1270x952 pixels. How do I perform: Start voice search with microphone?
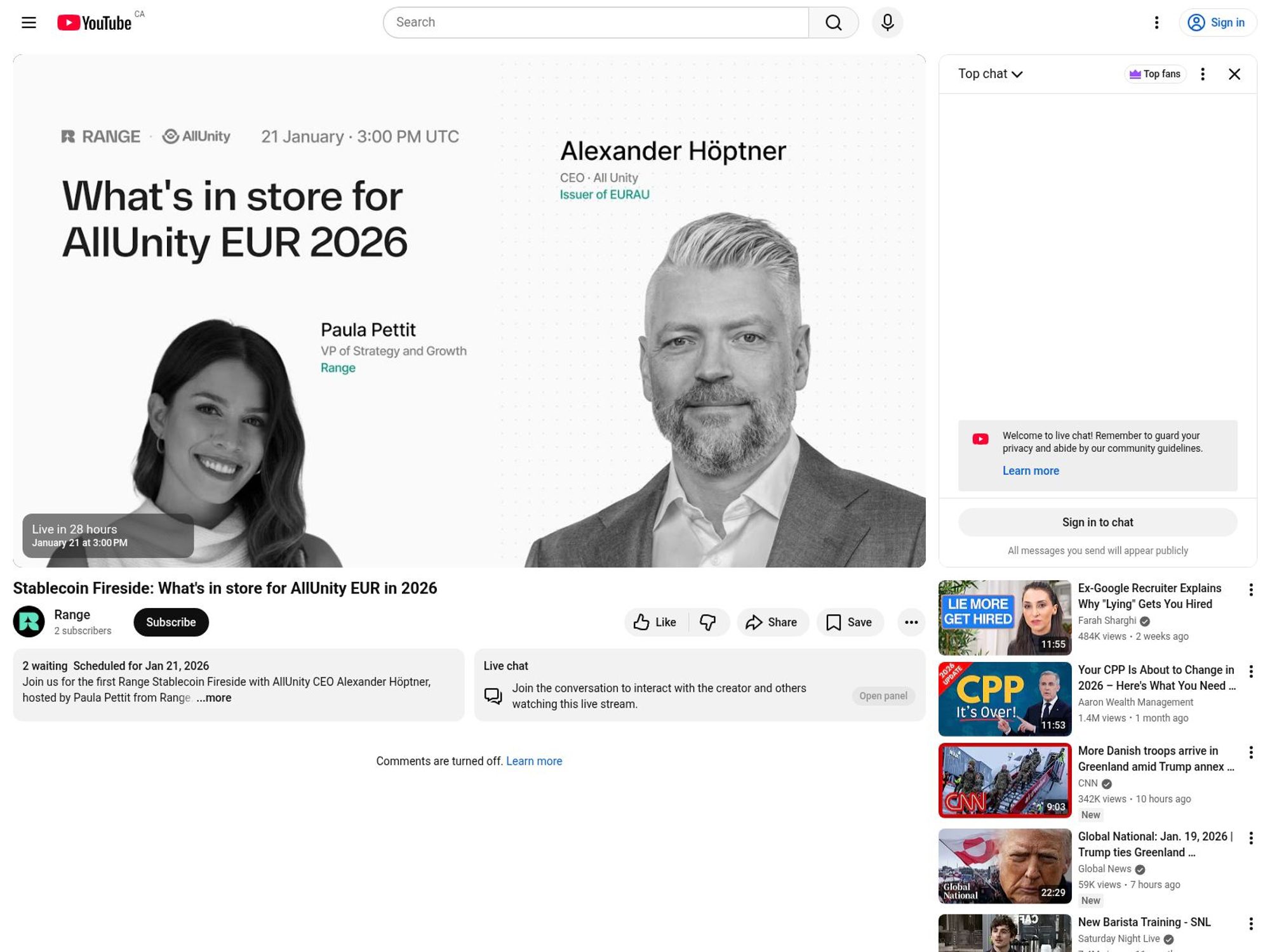(887, 23)
